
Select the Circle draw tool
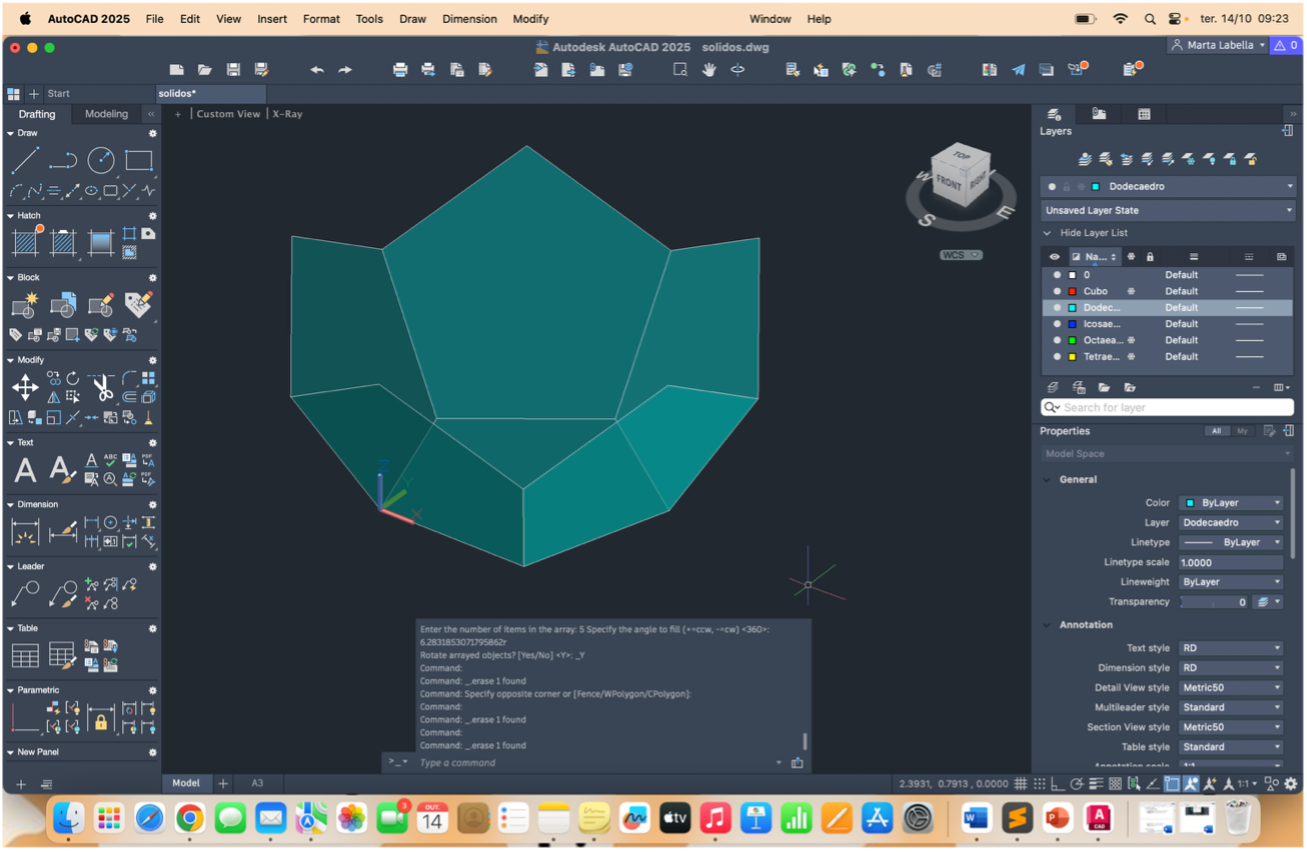[x=101, y=160]
